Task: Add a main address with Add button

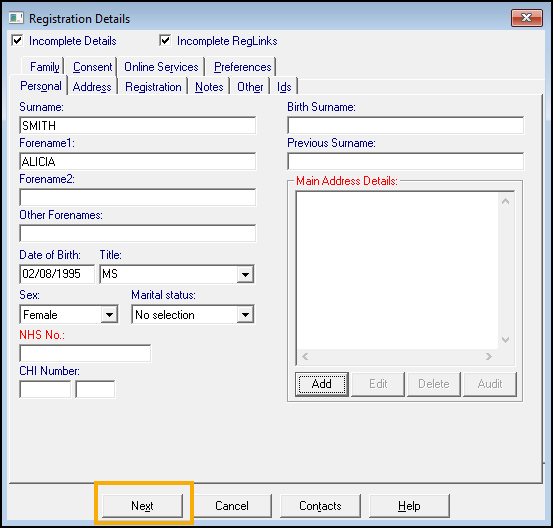Action: (322, 384)
